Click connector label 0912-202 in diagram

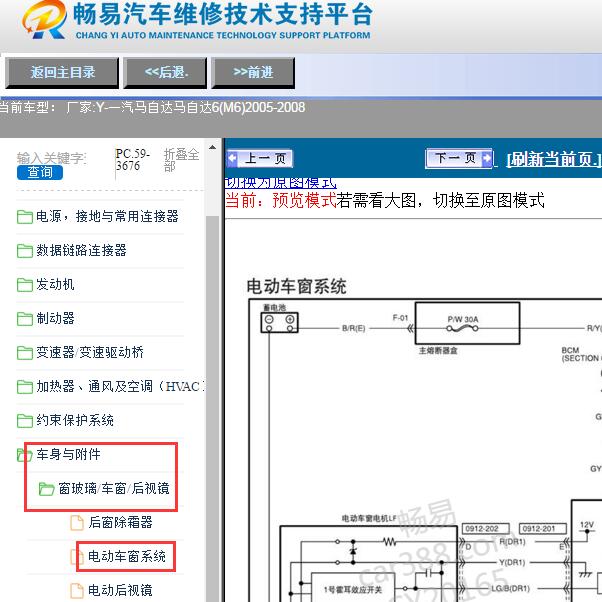(x=485, y=529)
